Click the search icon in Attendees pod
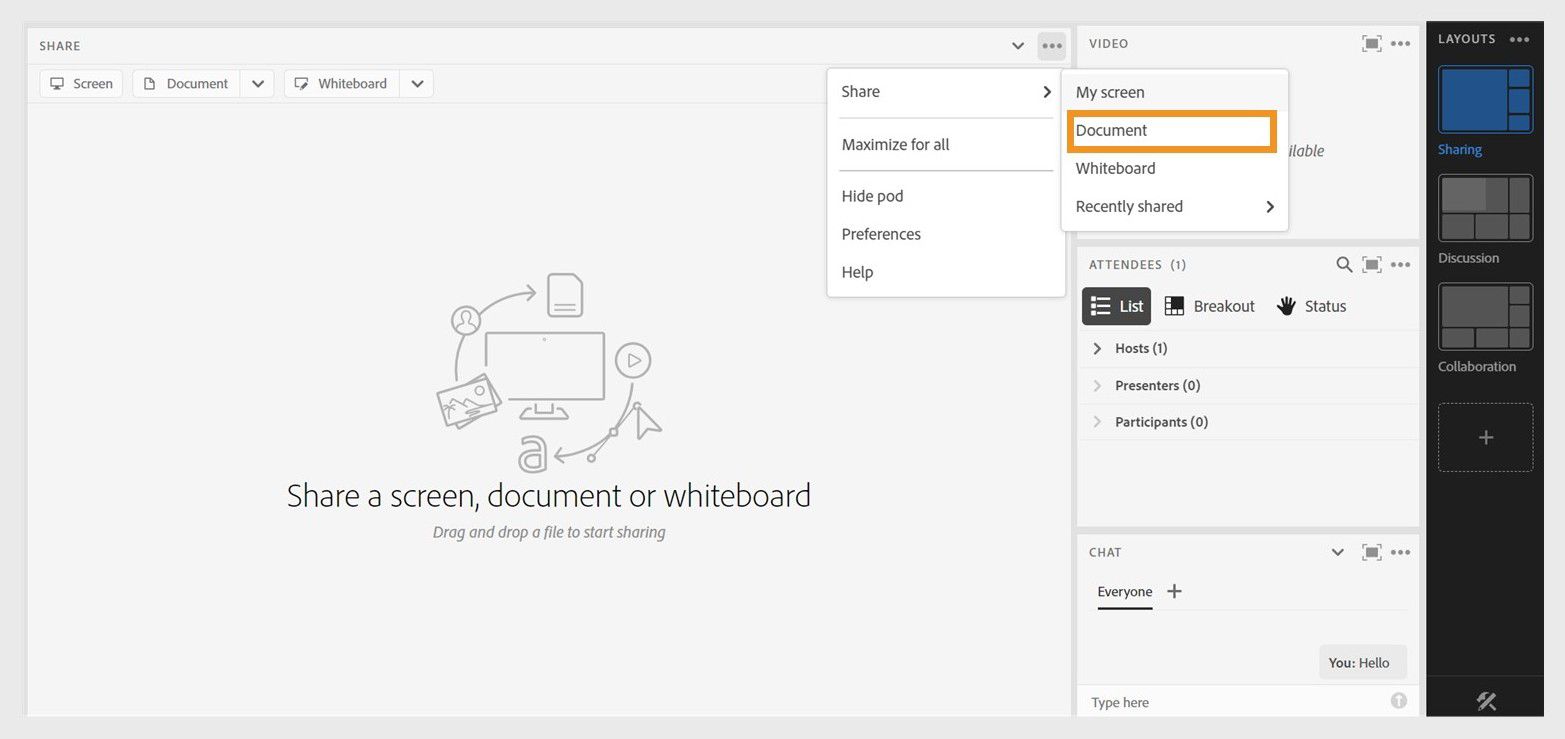 click(x=1343, y=265)
